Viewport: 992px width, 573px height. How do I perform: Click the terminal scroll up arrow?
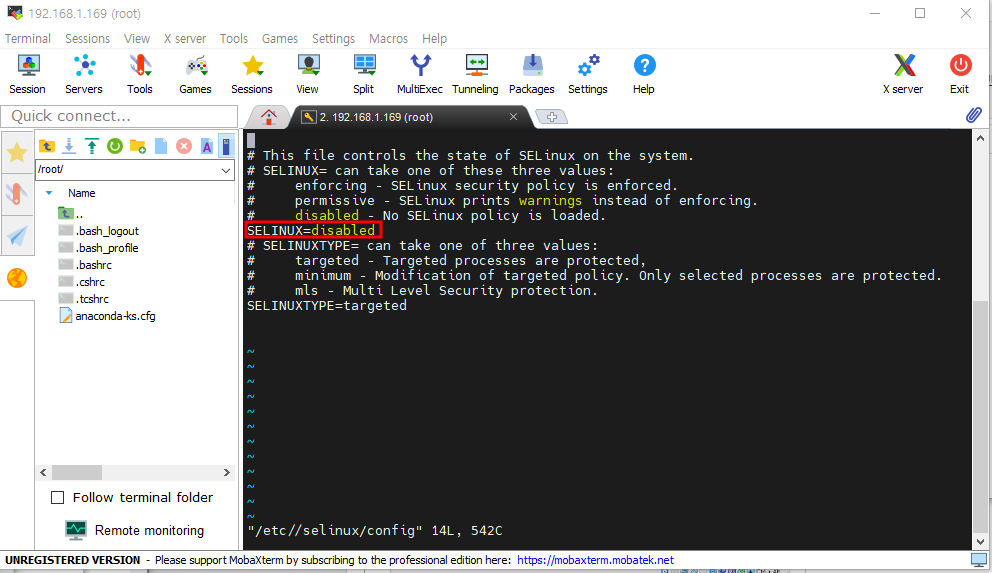(x=980, y=139)
